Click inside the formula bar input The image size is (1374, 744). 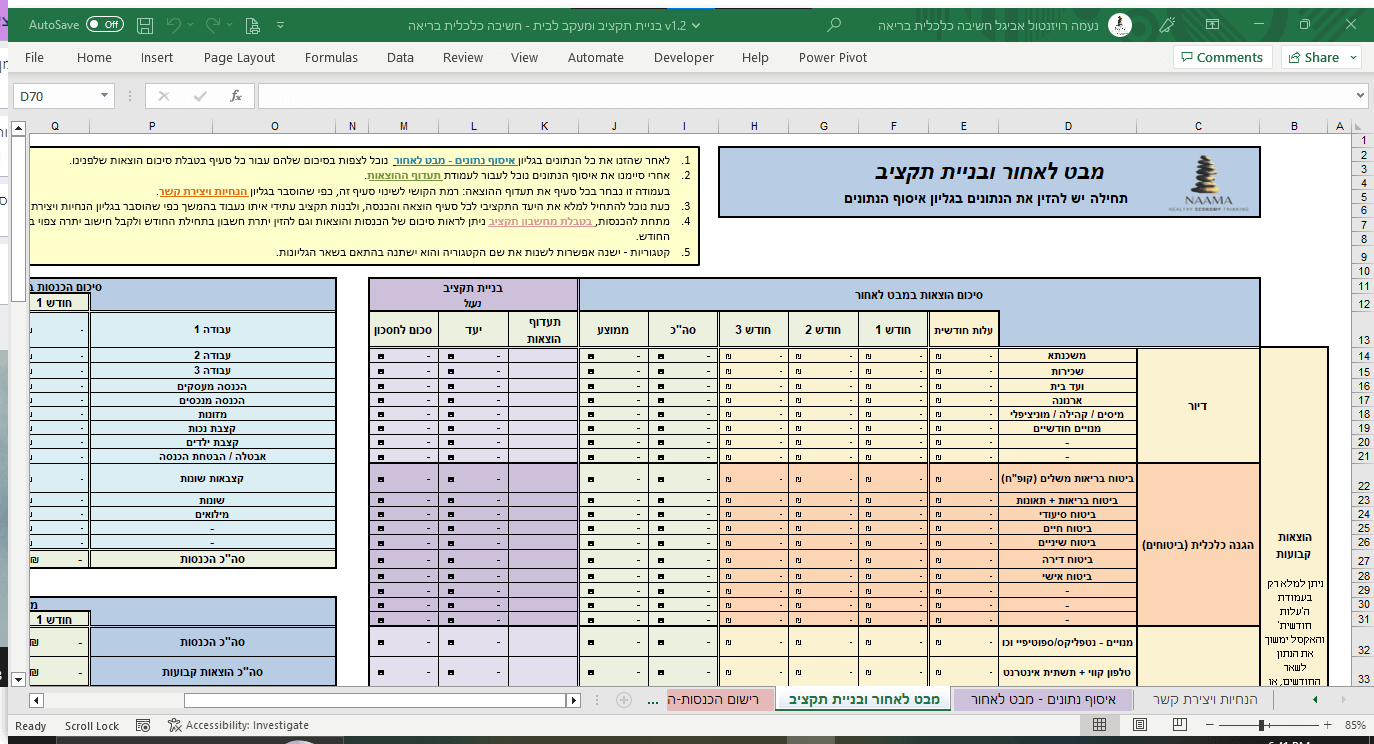point(800,96)
